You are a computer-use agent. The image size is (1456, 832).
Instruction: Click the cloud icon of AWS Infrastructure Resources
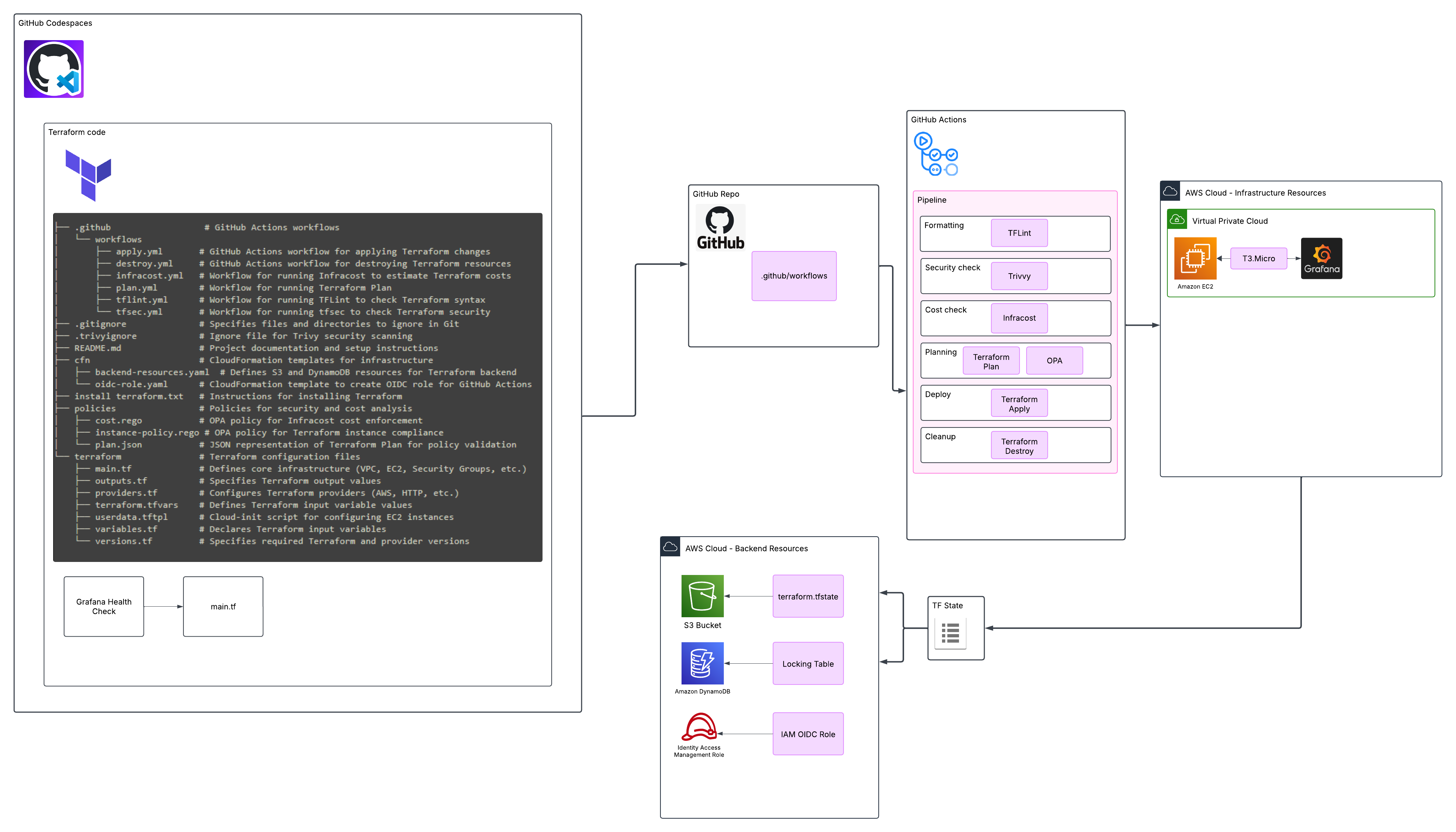coord(1169,192)
